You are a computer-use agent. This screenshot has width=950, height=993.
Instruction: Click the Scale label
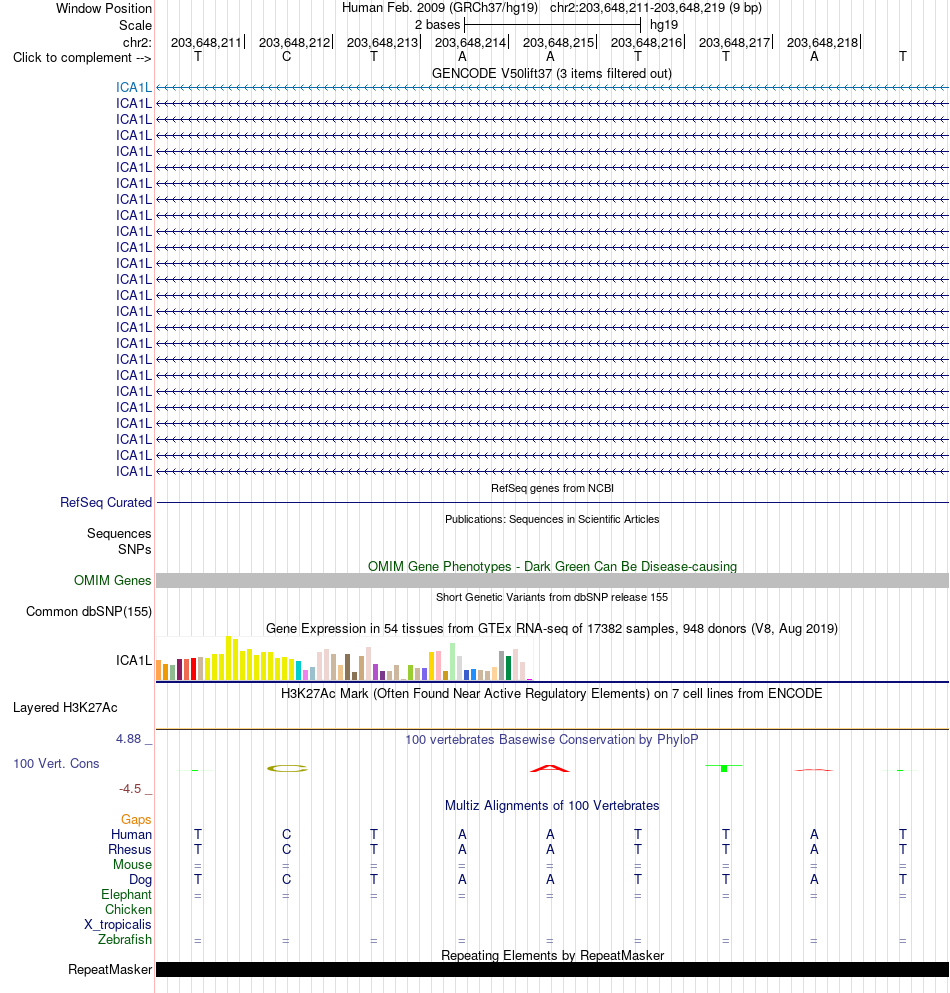136,25
